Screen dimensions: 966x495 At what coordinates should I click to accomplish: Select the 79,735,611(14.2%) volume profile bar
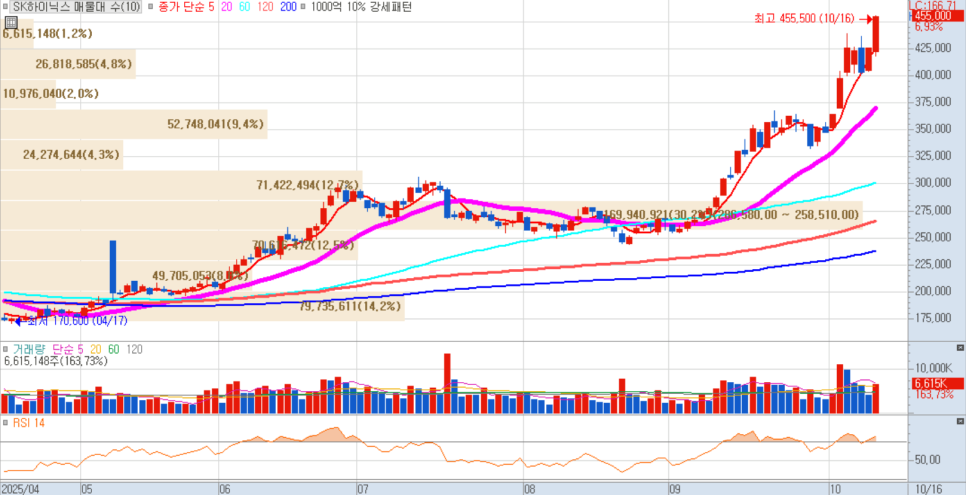point(202,306)
